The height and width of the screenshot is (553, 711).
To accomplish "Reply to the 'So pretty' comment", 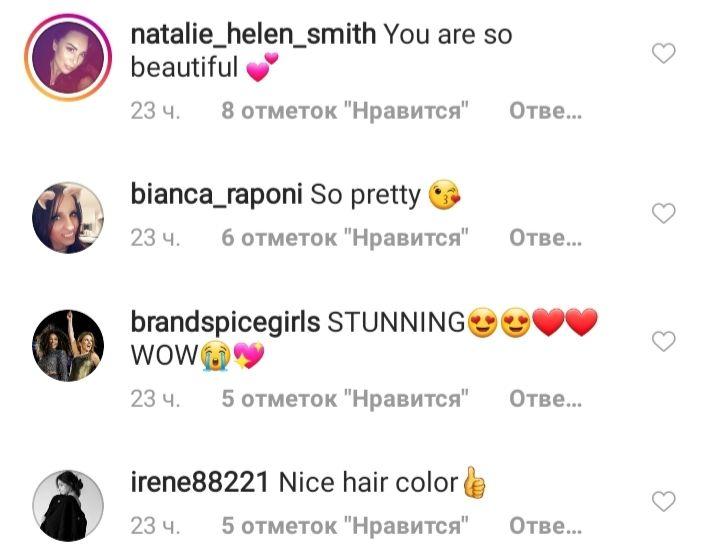I will point(545,238).
